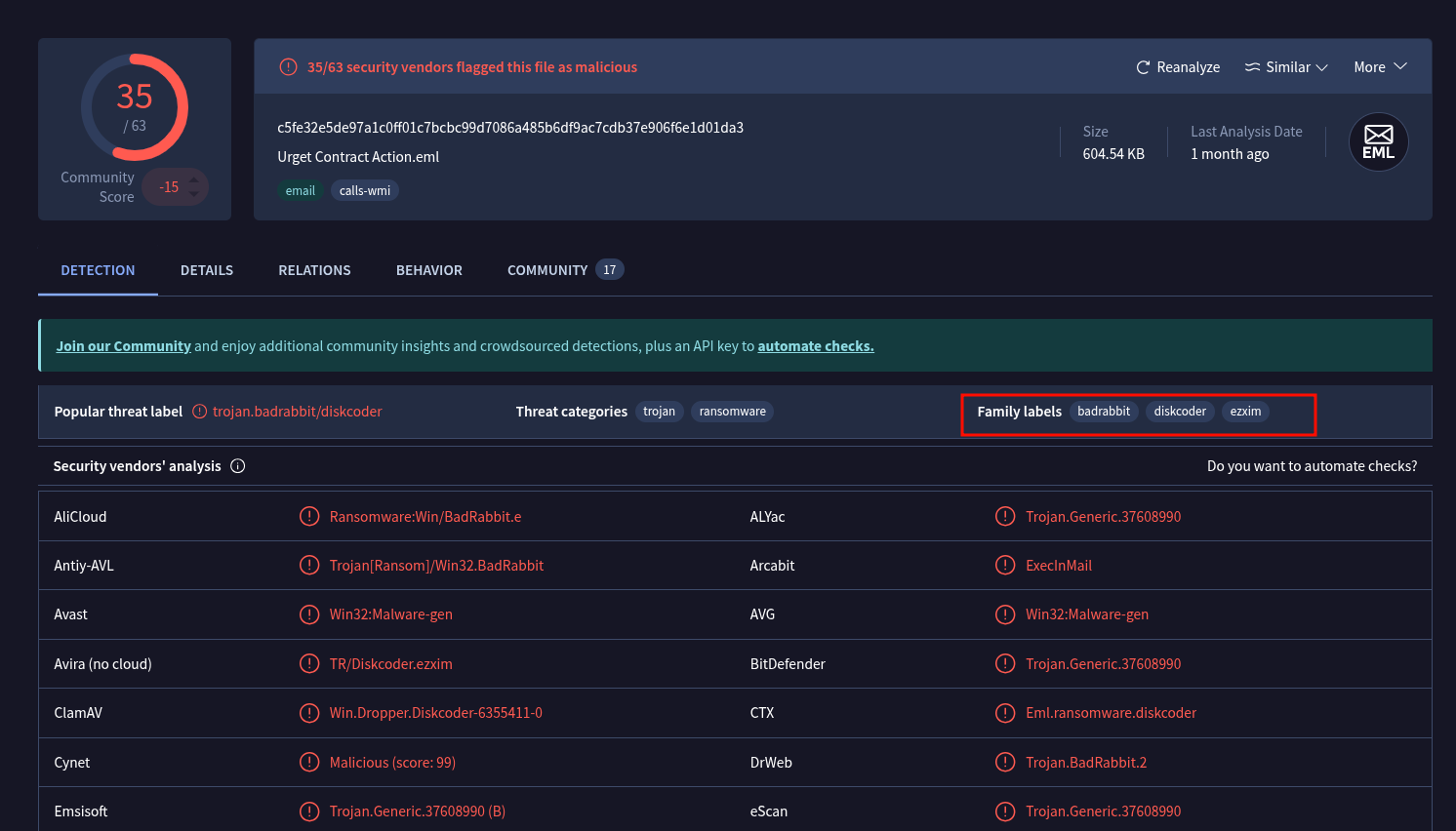
Task: Click the Arcabit detection alert icon
Action: pos(1005,565)
